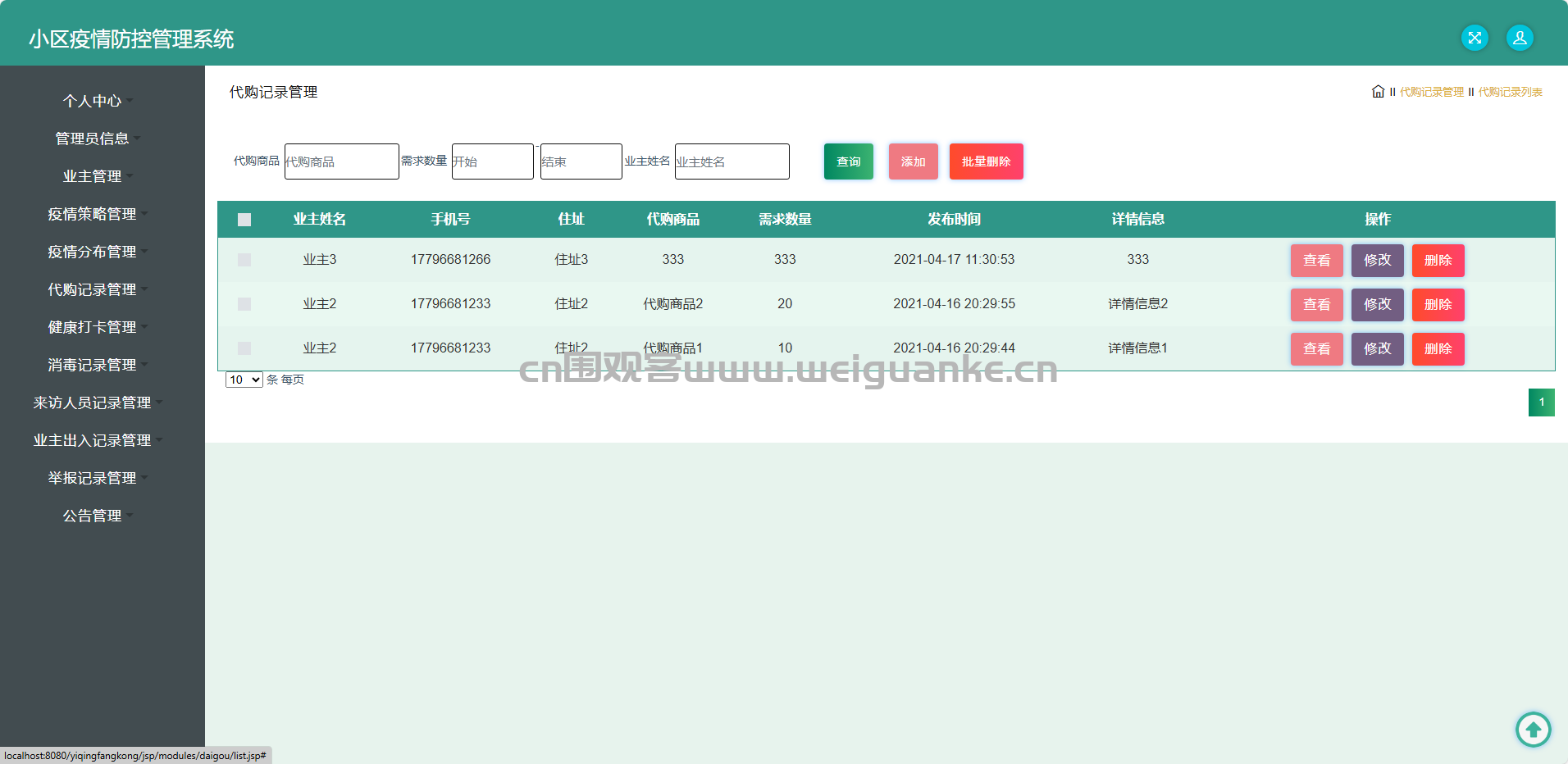This screenshot has width=1568, height=764.
Task: Click breadcrumb link 代购记录列表
Action: tap(1511, 92)
